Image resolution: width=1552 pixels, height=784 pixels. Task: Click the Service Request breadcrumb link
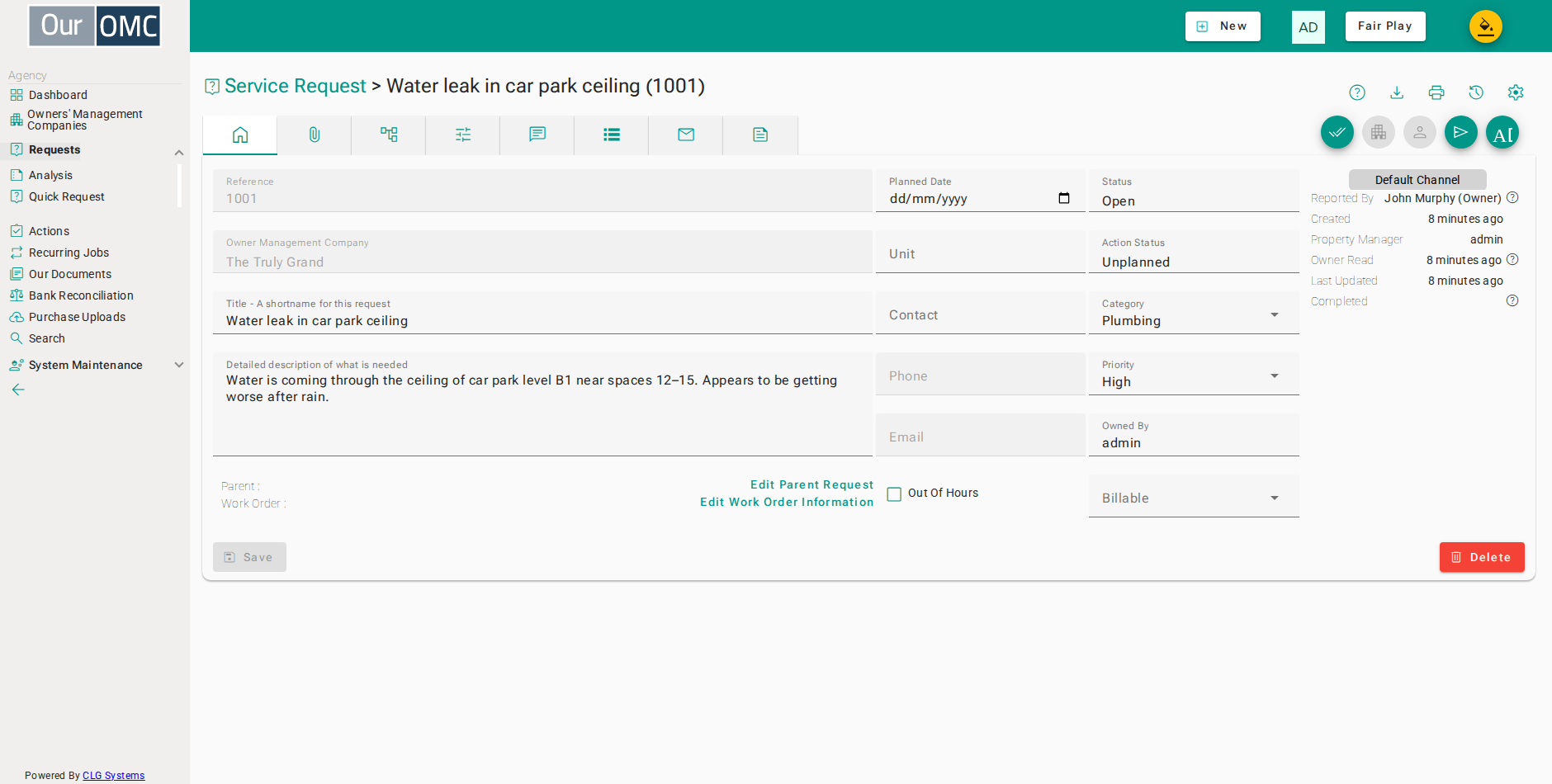(296, 86)
